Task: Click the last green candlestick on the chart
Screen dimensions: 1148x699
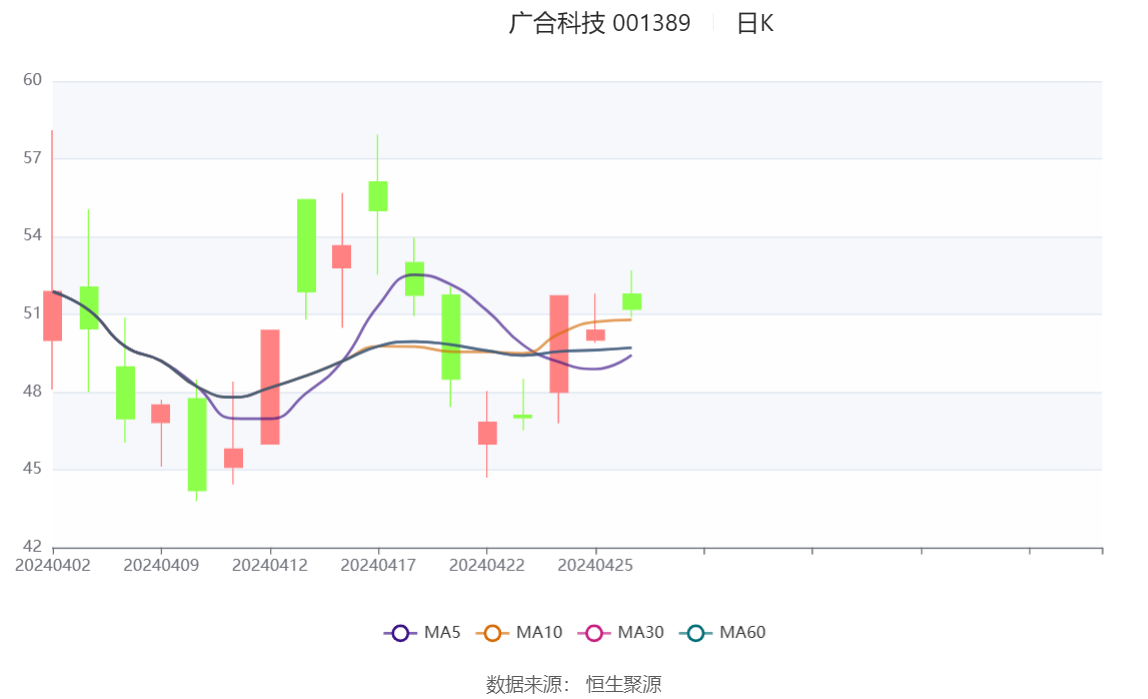Action: pos(632,301)
